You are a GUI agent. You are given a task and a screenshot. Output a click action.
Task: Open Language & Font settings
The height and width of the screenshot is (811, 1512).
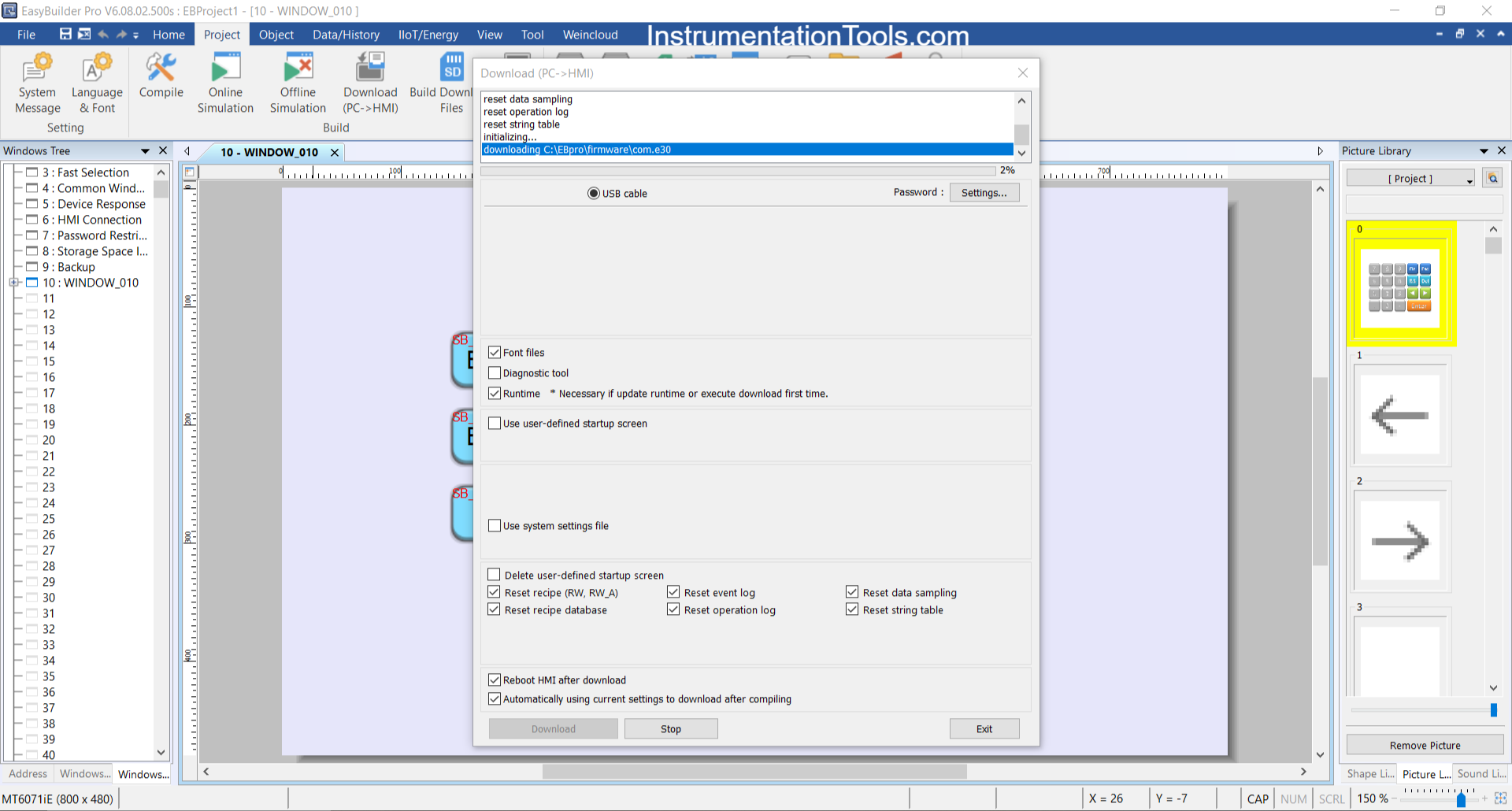point(97,83)
